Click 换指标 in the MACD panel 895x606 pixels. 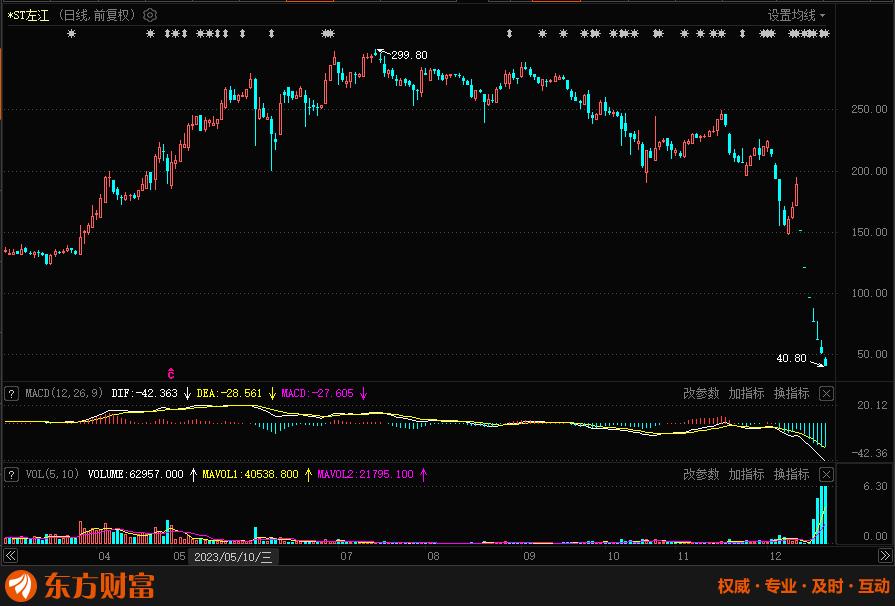[791, 394]
